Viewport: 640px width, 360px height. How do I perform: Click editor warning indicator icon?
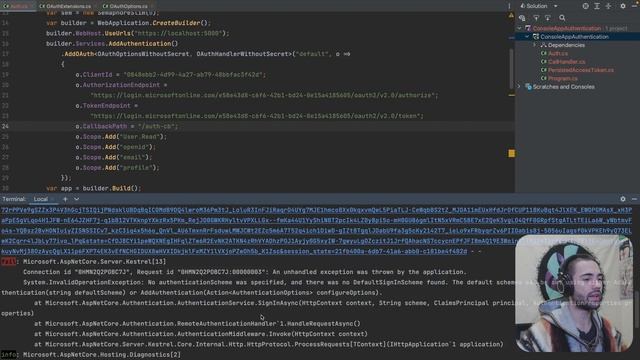coord(511,15)
